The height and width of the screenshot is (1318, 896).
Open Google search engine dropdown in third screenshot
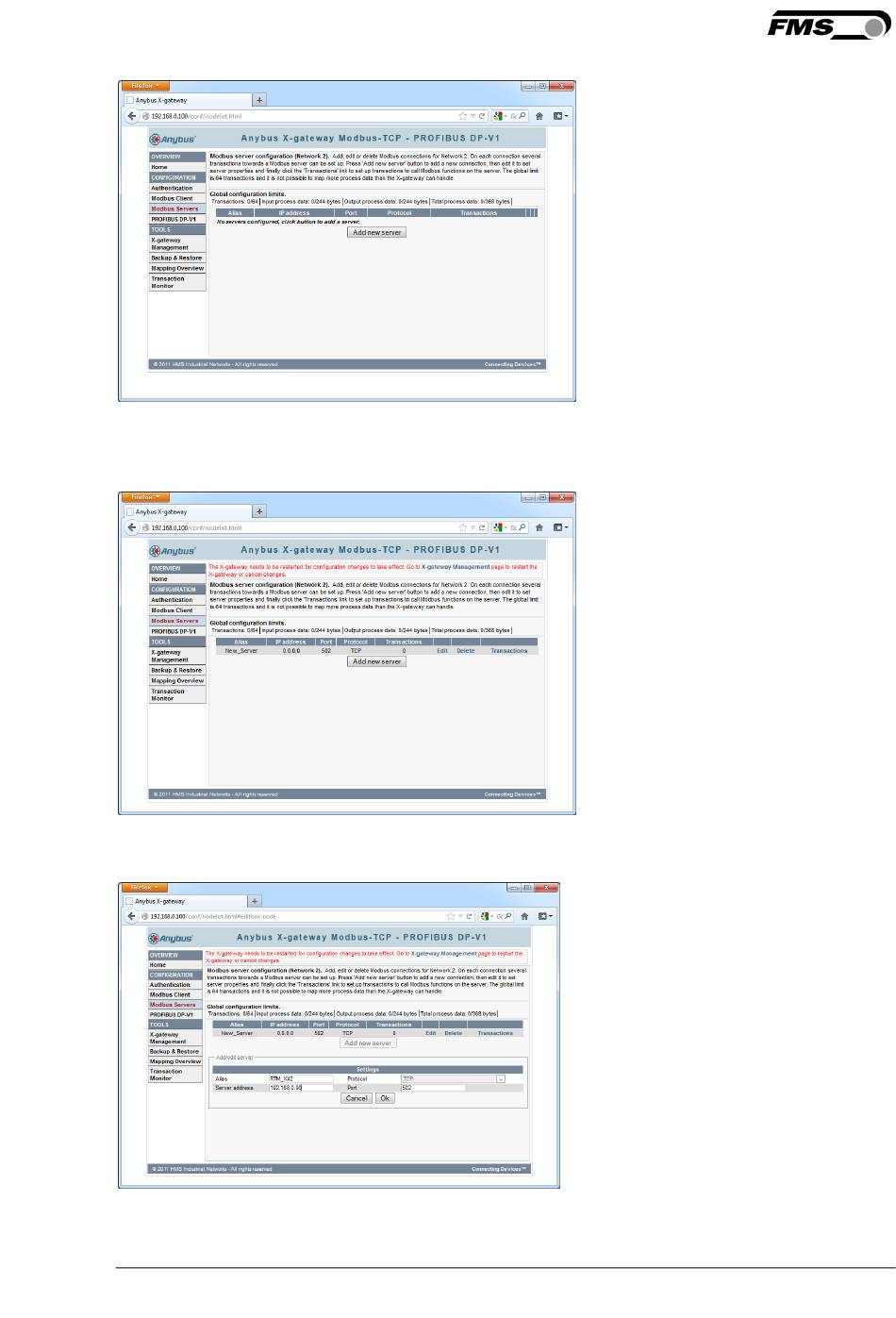click(488, 916)
